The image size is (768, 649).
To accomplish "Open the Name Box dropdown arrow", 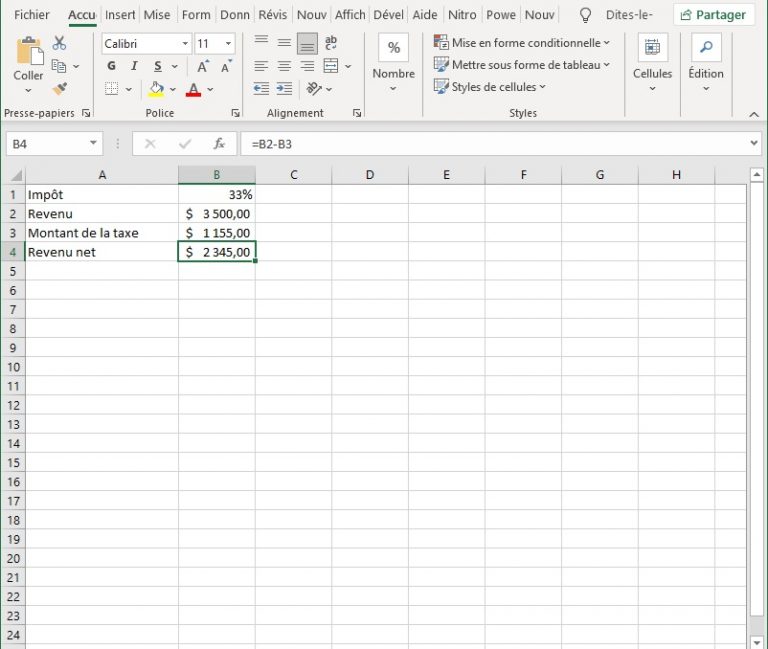I will click(93, 144).
